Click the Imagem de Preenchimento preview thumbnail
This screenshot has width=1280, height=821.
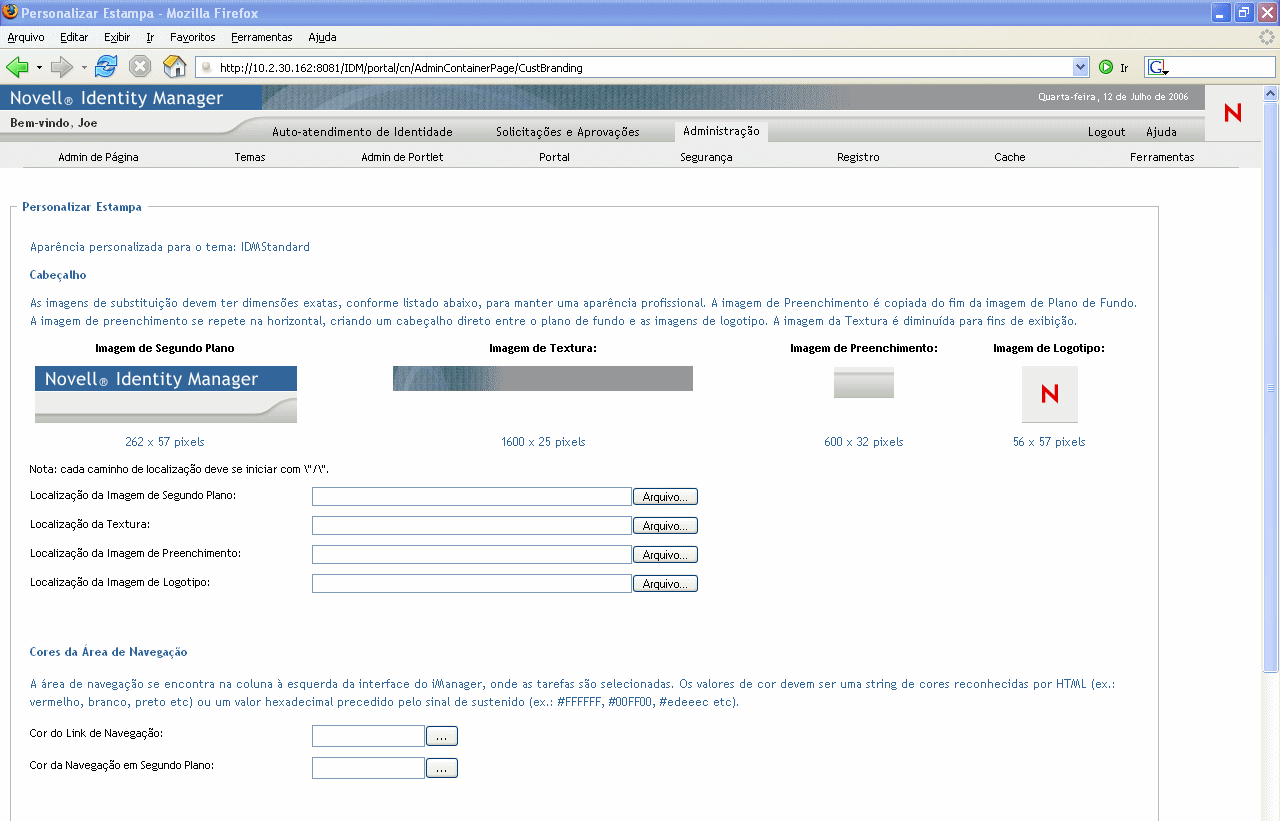[864, 382]
